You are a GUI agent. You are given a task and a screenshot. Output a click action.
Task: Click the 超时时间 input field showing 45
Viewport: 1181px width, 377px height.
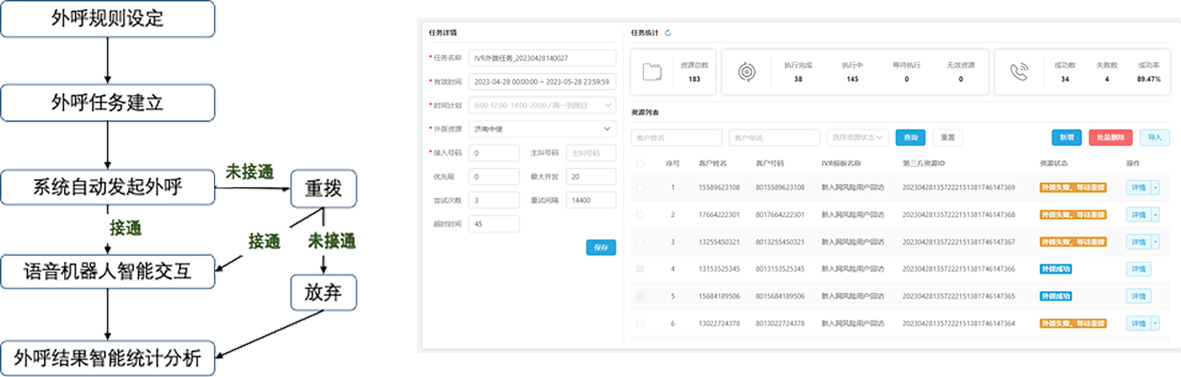pyautogui.click(x=493, y=224)
